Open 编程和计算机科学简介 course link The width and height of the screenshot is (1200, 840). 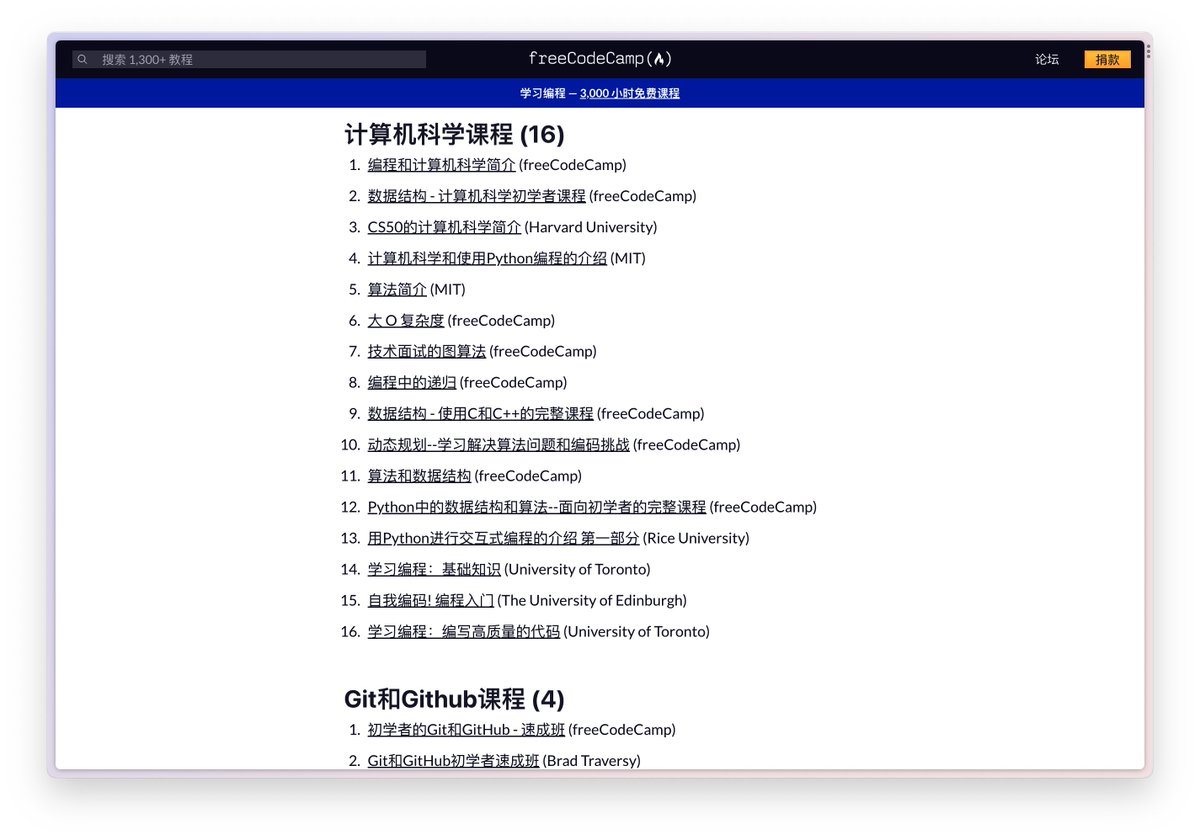coord(441,165)
